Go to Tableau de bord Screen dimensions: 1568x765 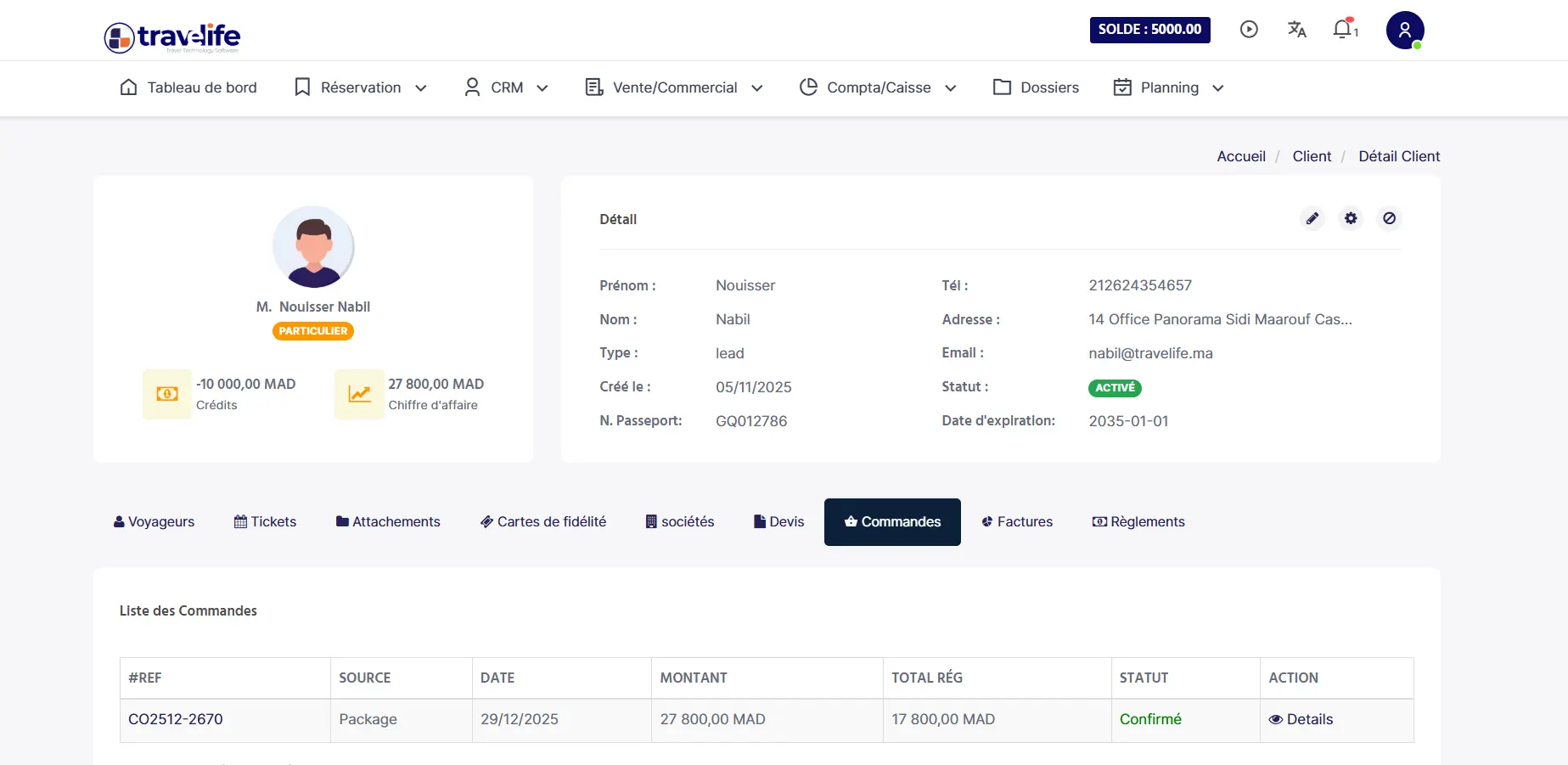pyautogui.click(x=188, y=87)
